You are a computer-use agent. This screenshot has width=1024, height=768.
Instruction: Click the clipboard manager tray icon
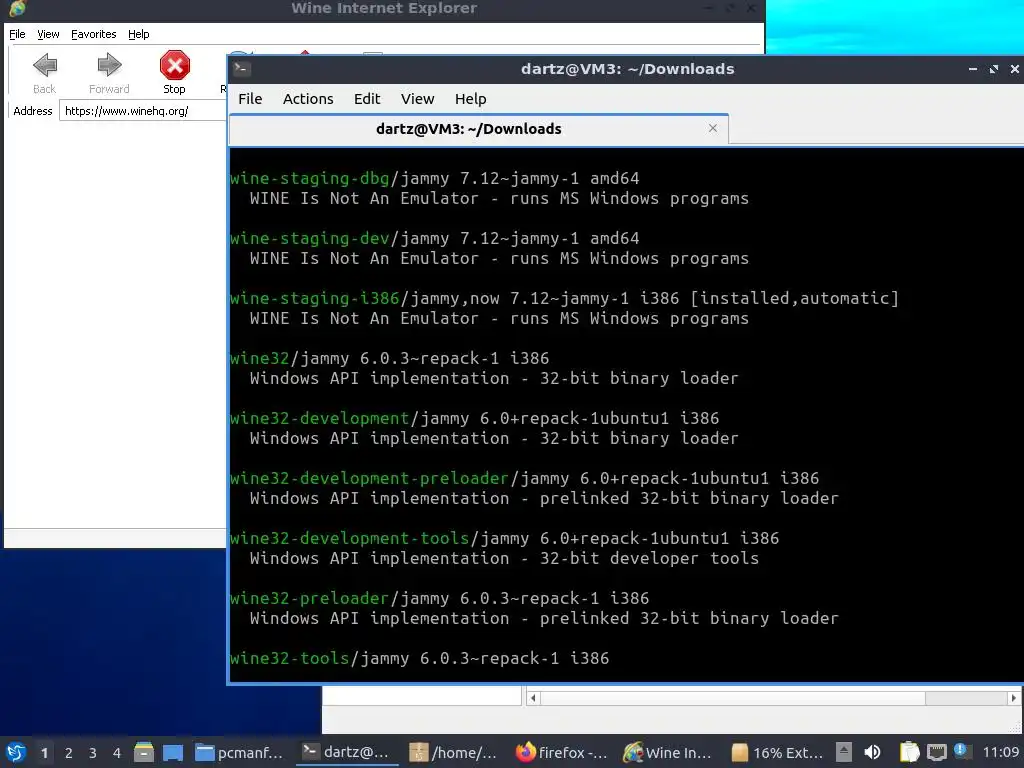tap(909, 752)
